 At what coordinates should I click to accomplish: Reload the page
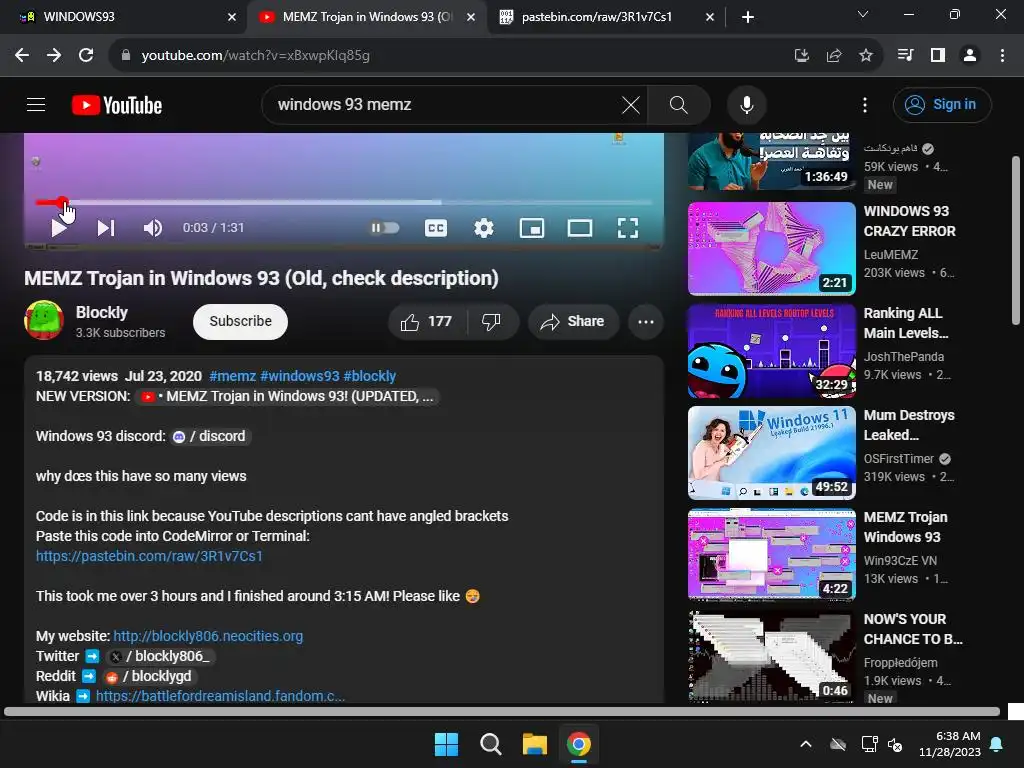pos(86,56)
